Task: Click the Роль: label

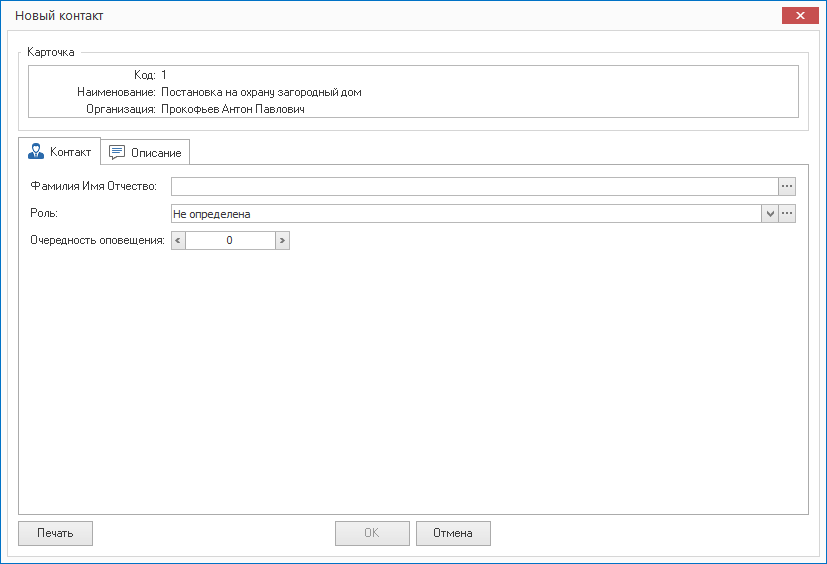Action: [44, 213]
